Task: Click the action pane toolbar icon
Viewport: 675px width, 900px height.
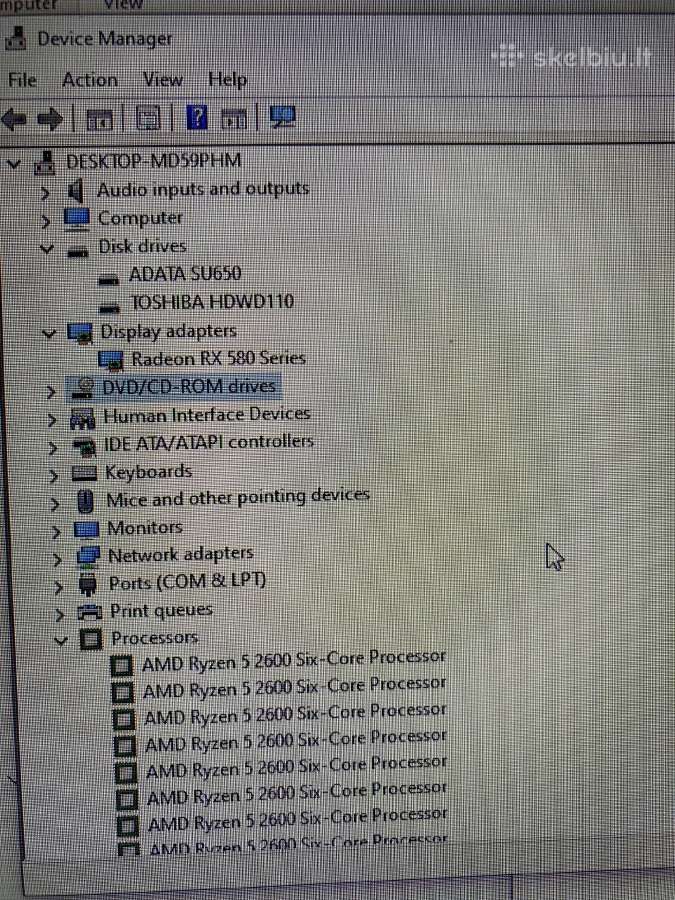Action: [234, 119]
